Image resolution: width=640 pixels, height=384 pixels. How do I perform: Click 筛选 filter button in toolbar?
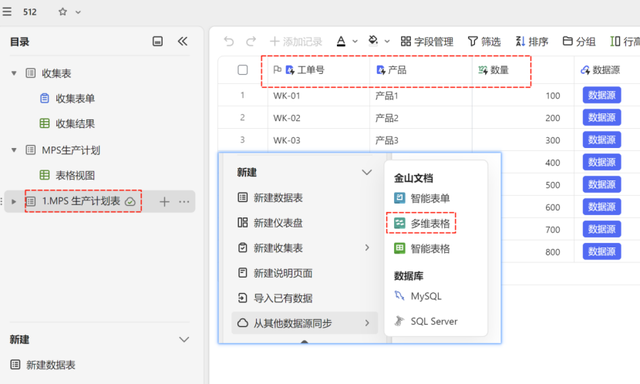click(x=484, y=41)
